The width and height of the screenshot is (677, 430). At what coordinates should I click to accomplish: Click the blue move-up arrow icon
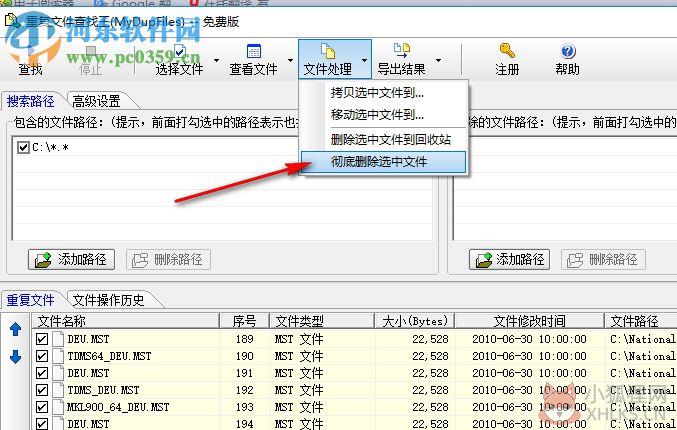16,329
